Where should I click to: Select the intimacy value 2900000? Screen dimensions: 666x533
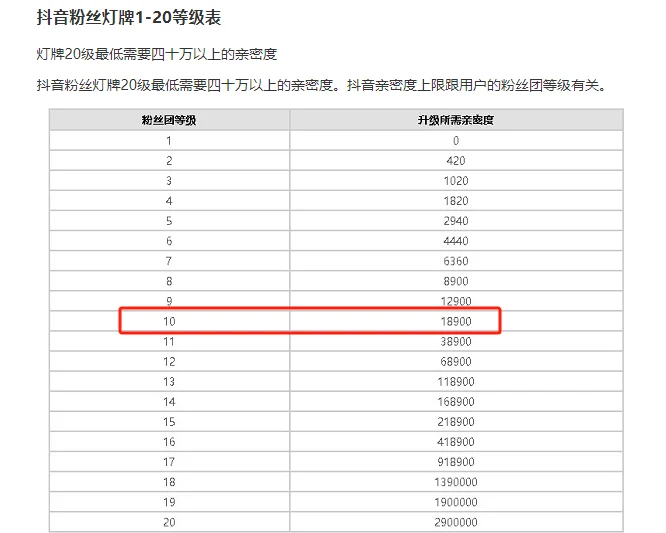(456, 522)
